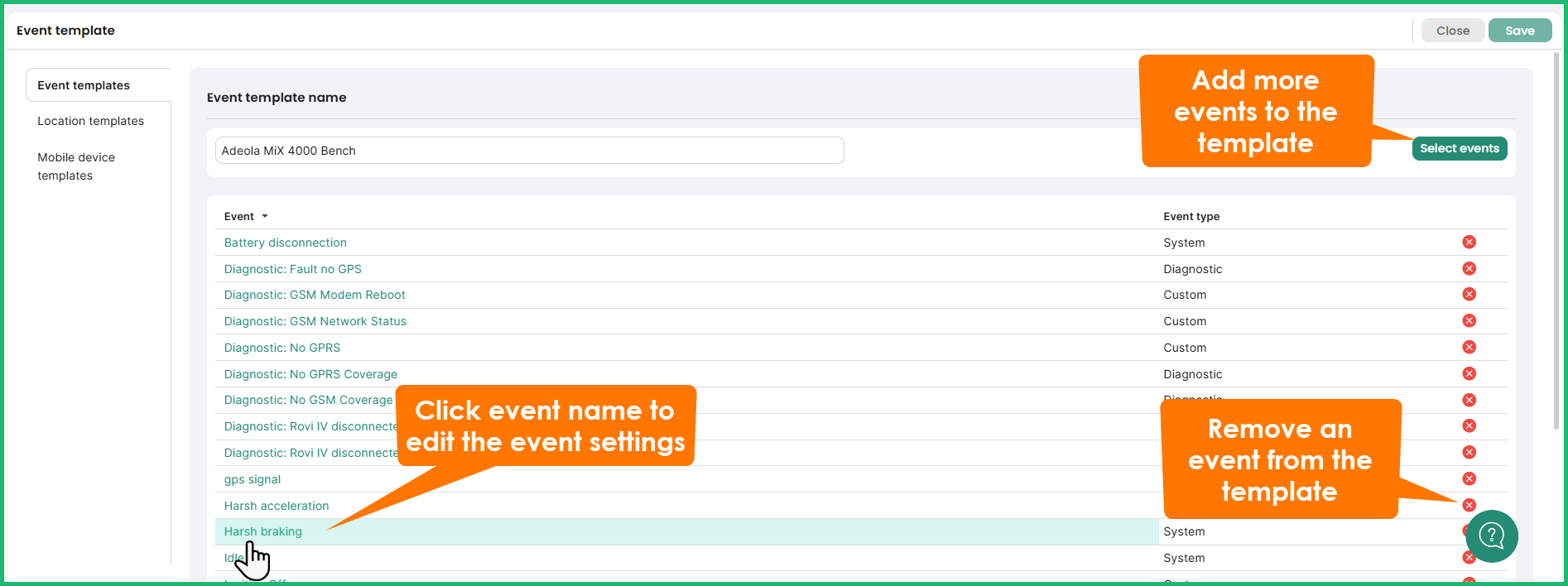Click Select events button
This screenshot has height=586, width=1568.
coord(1460,148)
